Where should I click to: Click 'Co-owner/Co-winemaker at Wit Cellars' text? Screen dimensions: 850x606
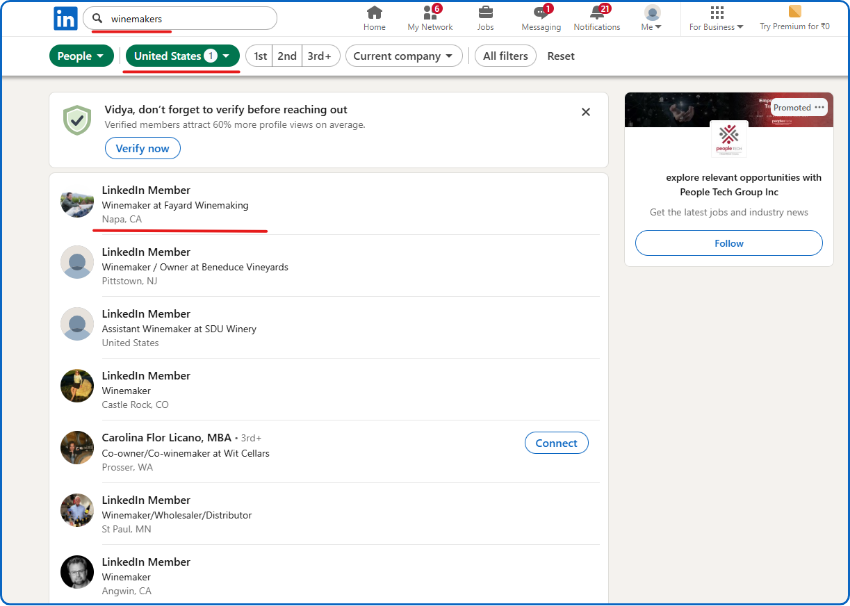click(185, 453)
